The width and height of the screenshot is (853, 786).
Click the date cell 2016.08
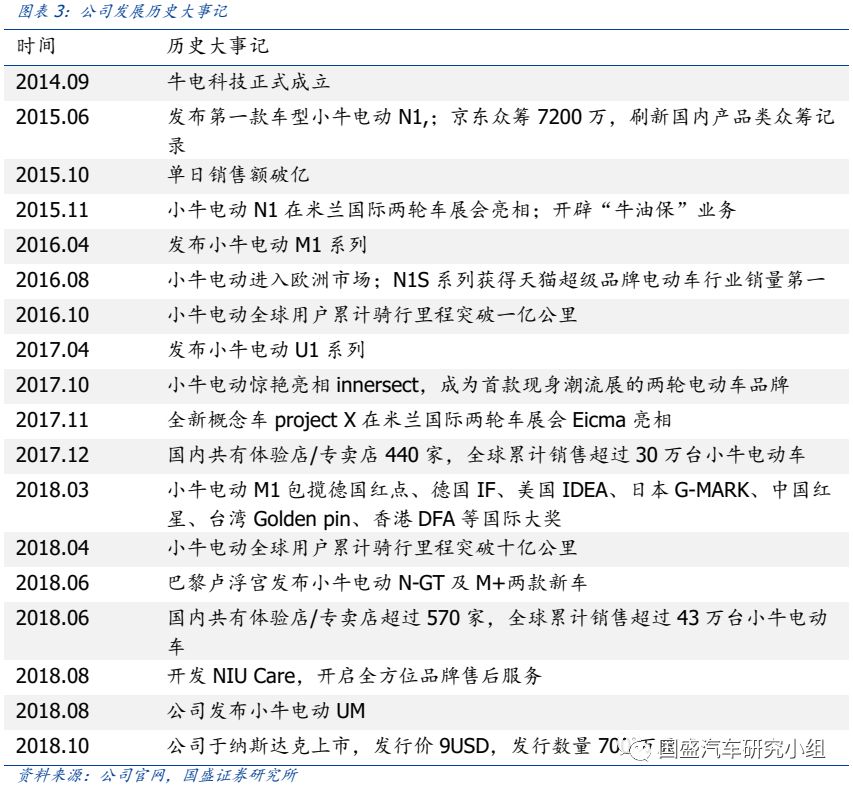pyautogui.click(x=52, y=280)
